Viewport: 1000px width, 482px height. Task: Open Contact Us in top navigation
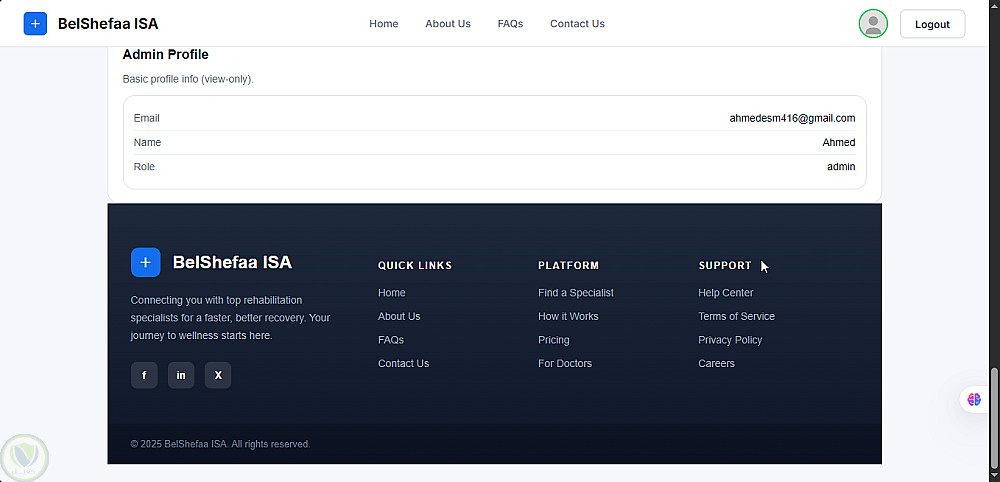(577, 24)
